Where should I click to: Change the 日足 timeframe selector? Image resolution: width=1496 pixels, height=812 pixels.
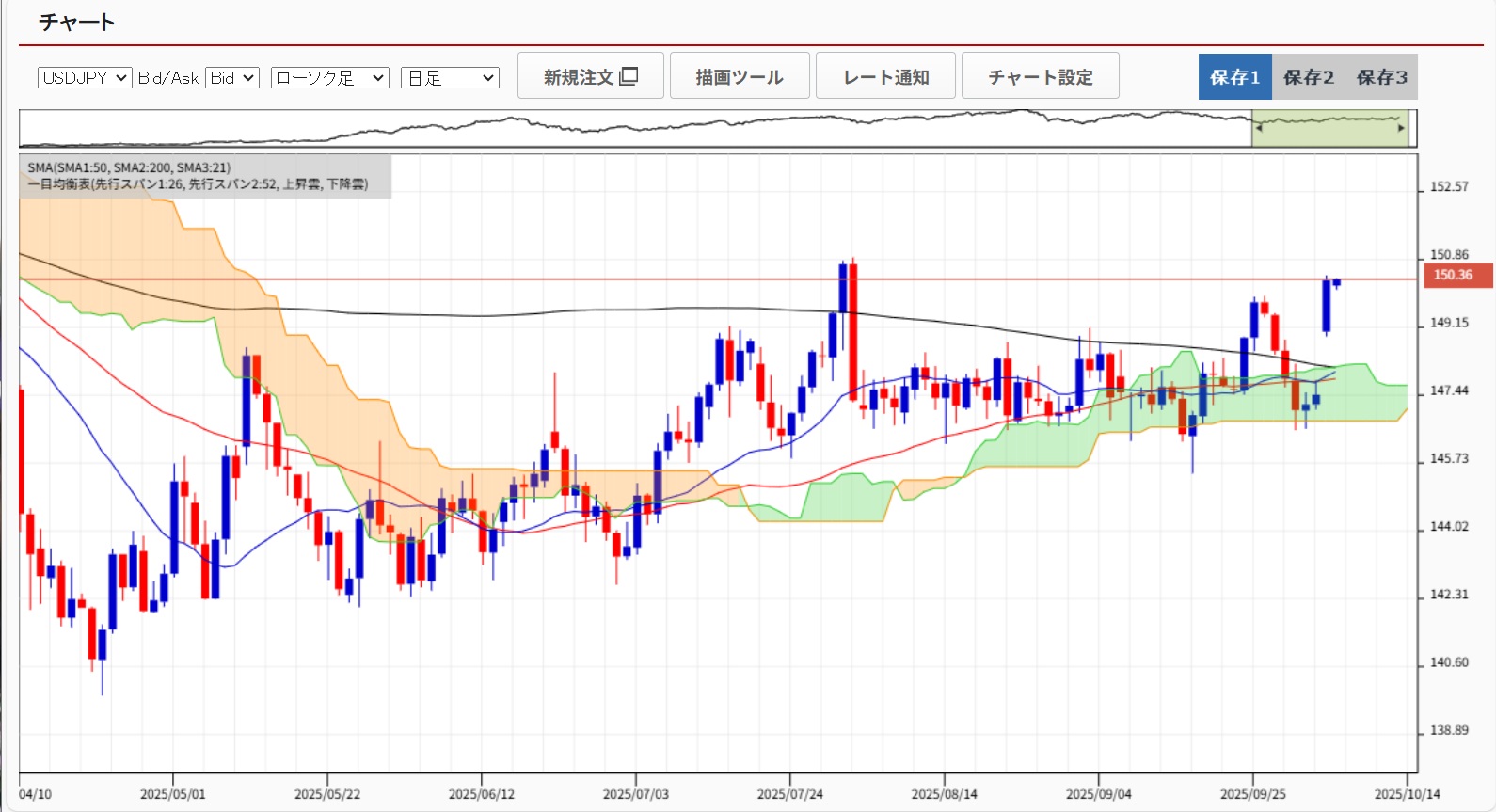(450, 78)
